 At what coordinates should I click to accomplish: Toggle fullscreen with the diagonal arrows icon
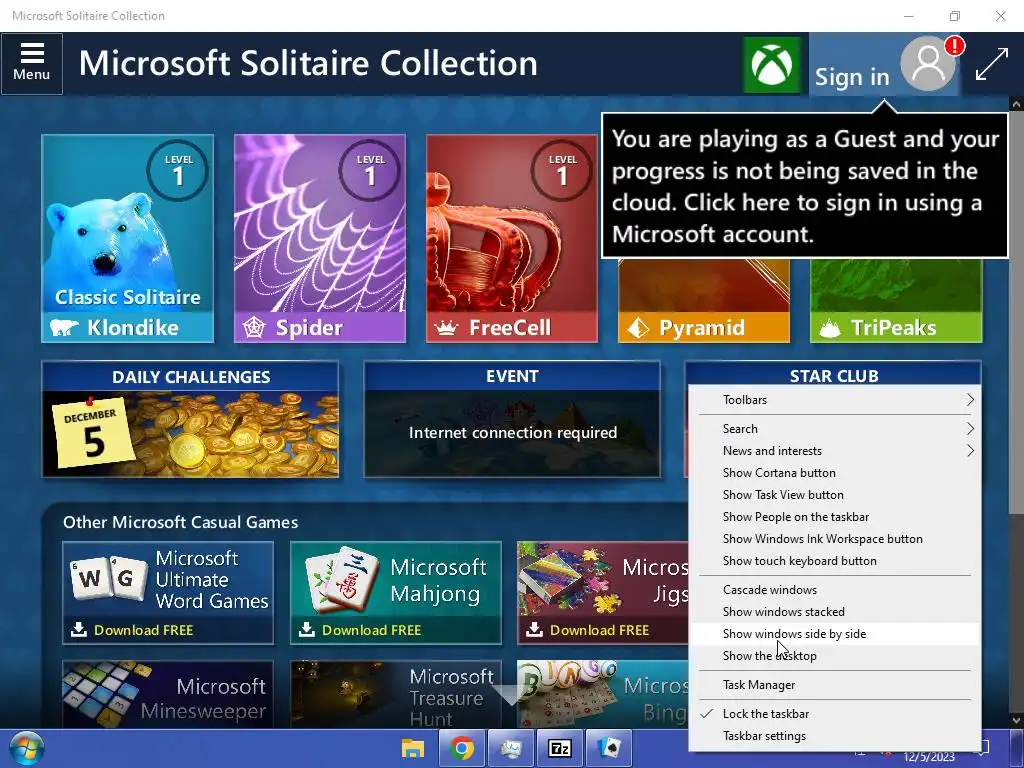(991, 64)
